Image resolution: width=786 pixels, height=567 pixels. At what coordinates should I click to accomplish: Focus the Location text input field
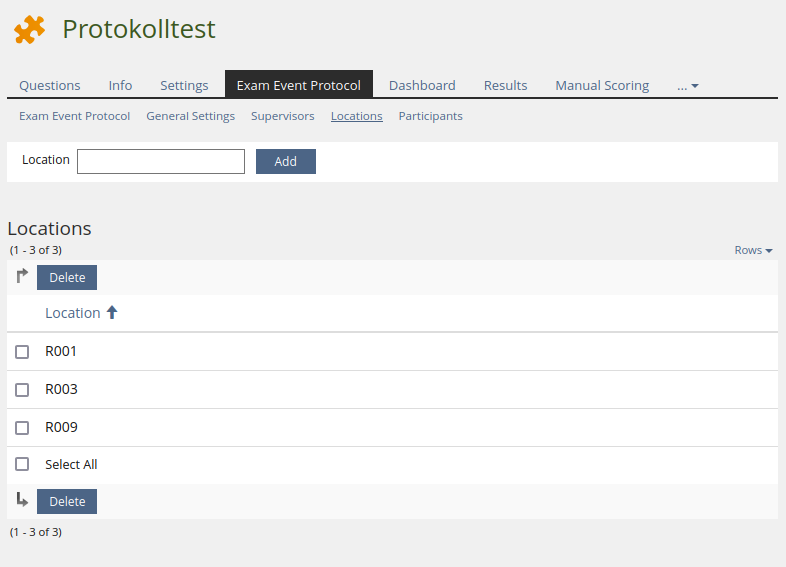tap(161, 162)
